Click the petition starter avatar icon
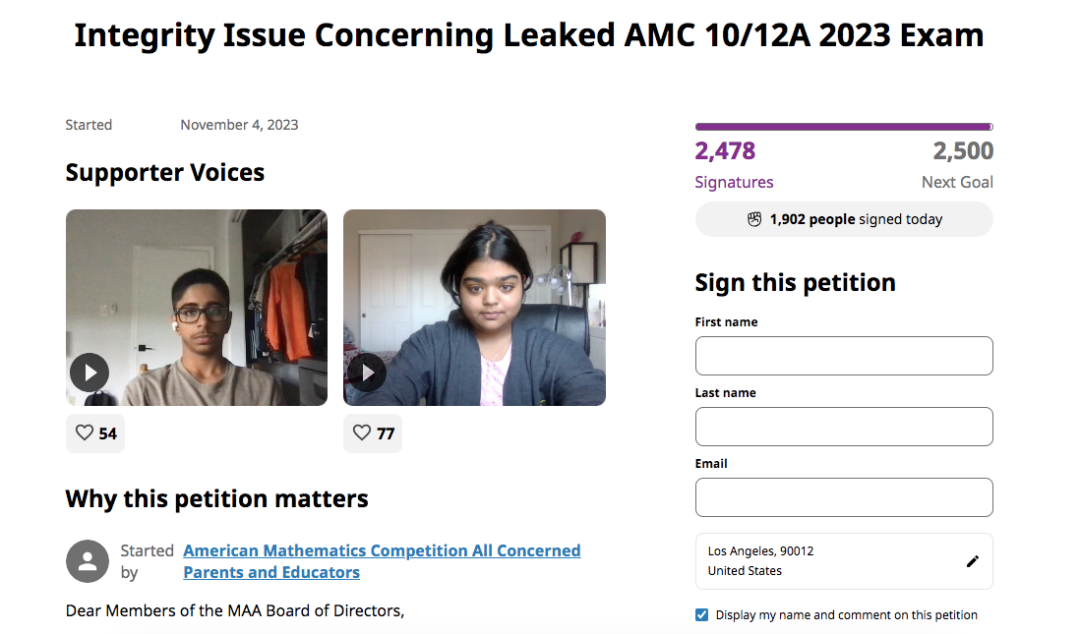 click(87, 561)
